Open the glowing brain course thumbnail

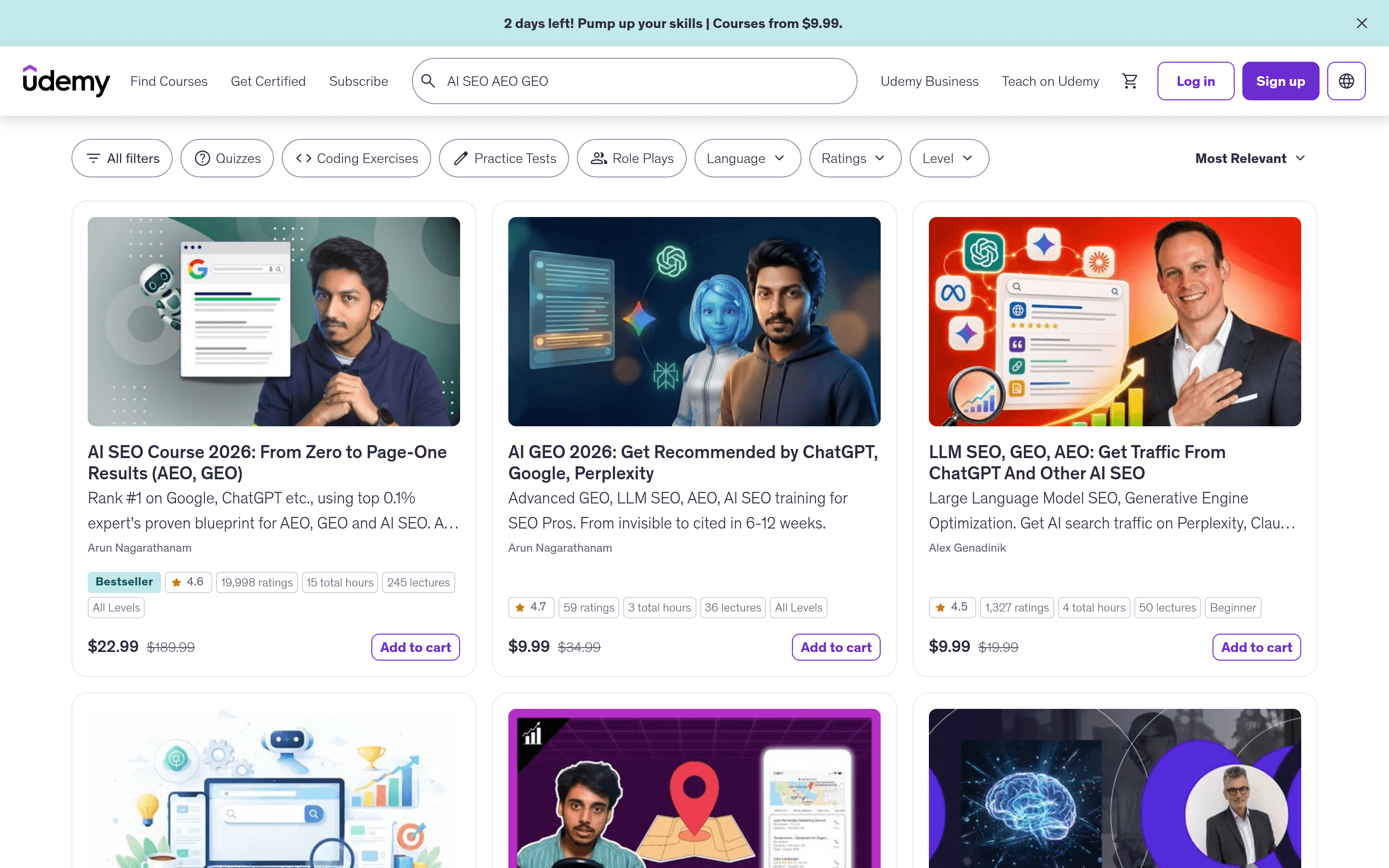coord(1115,788)
